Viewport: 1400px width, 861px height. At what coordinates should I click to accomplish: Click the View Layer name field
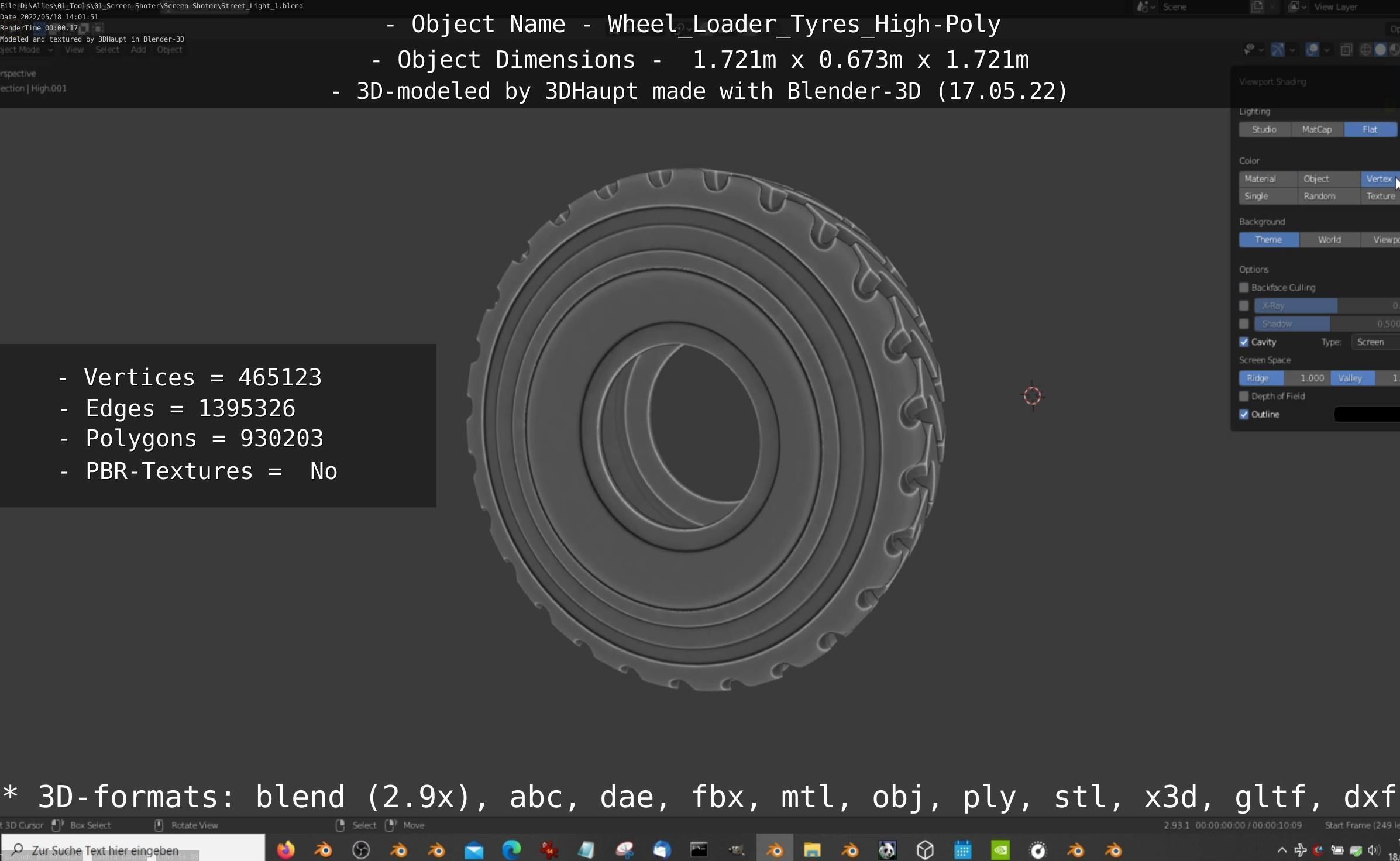(x=1354, y=7)
